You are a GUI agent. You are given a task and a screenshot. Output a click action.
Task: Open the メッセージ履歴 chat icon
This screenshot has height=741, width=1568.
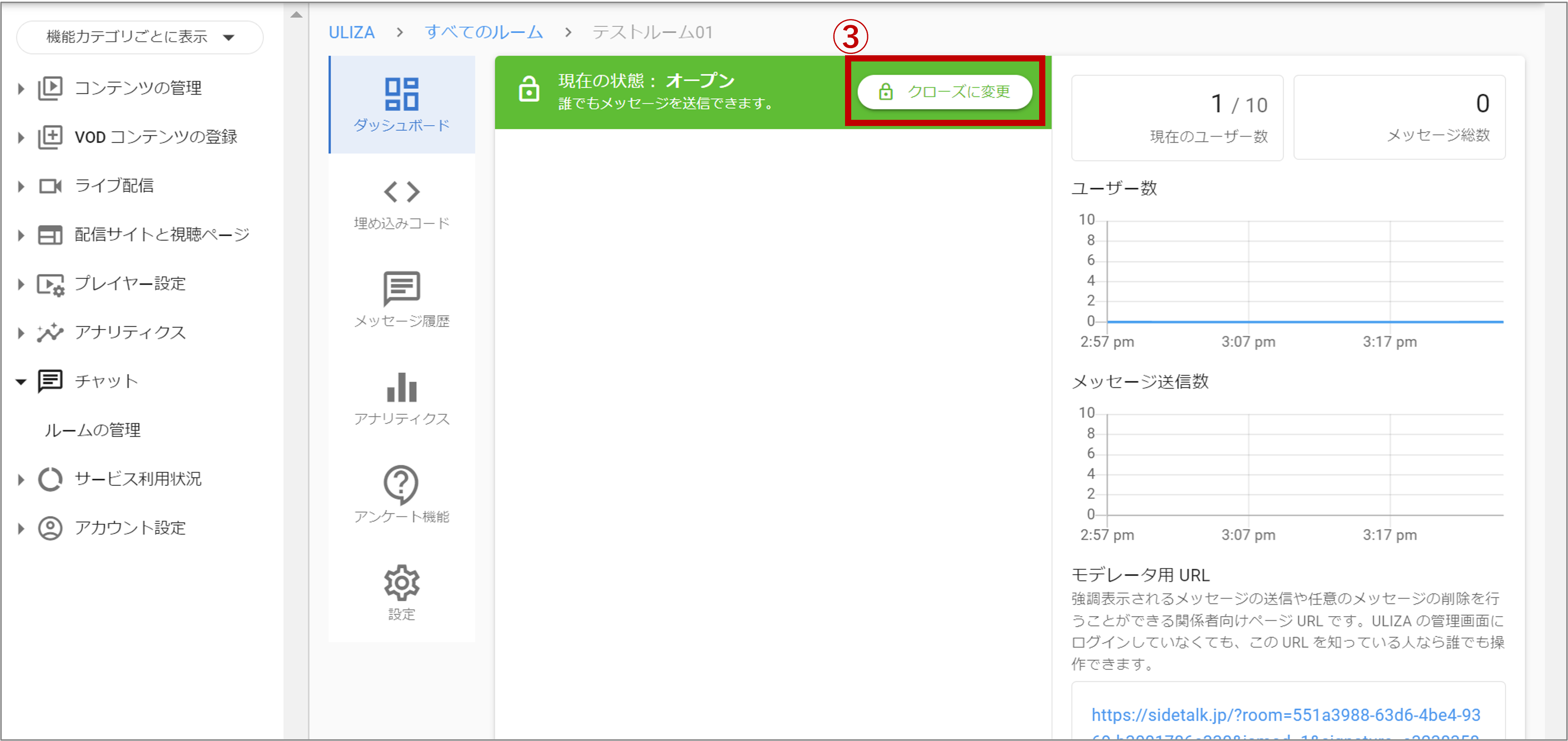pyautogui.click(x=402, y=288)
